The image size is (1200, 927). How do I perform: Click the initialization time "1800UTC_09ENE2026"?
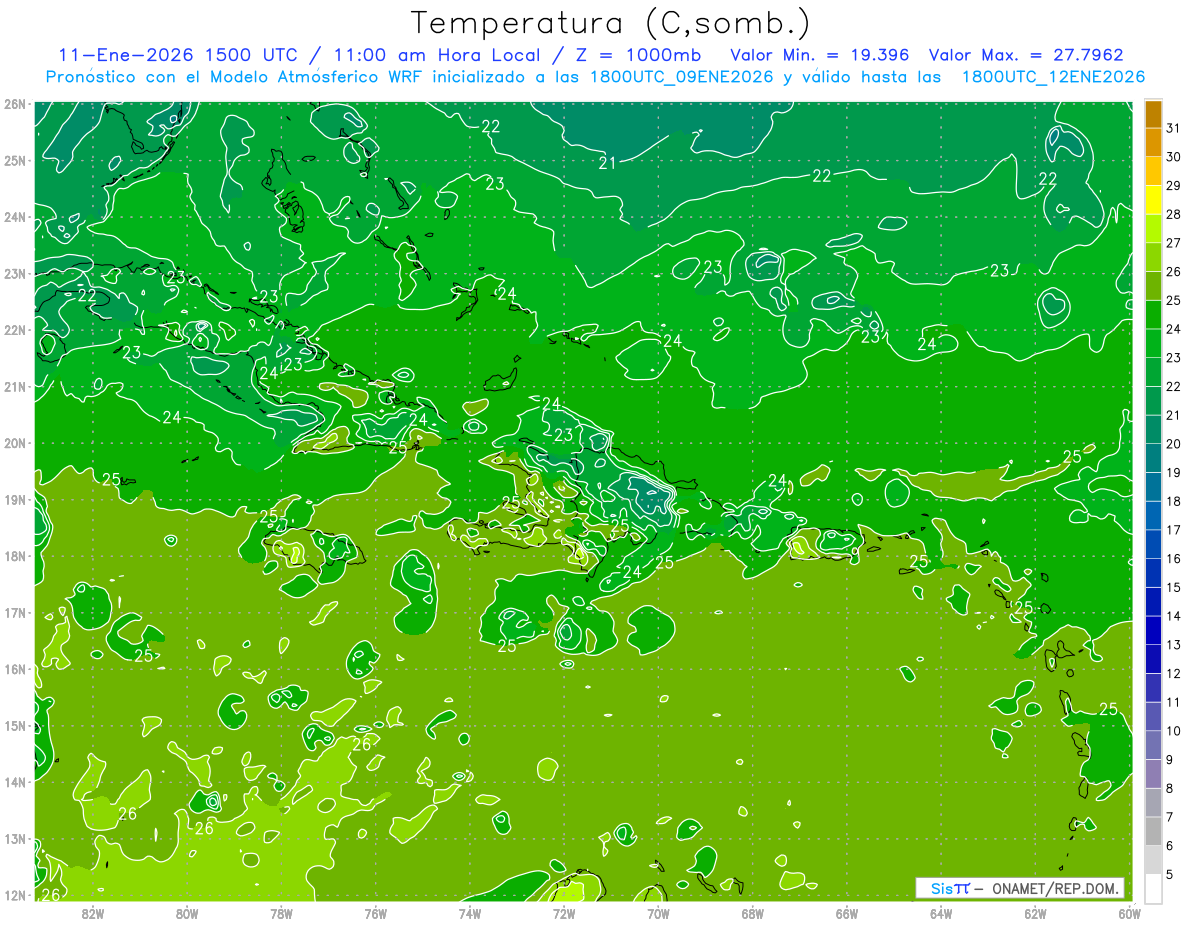pyautogui.click(x=680, y=77)
